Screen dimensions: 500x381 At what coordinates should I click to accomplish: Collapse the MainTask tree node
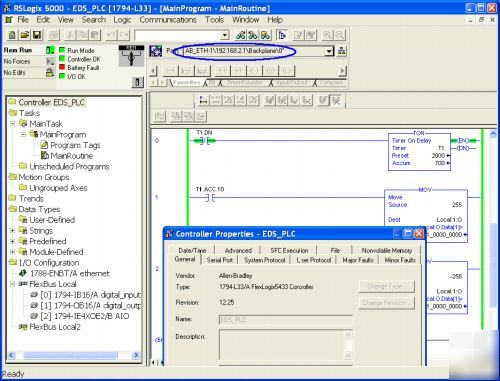click(13, 124)
